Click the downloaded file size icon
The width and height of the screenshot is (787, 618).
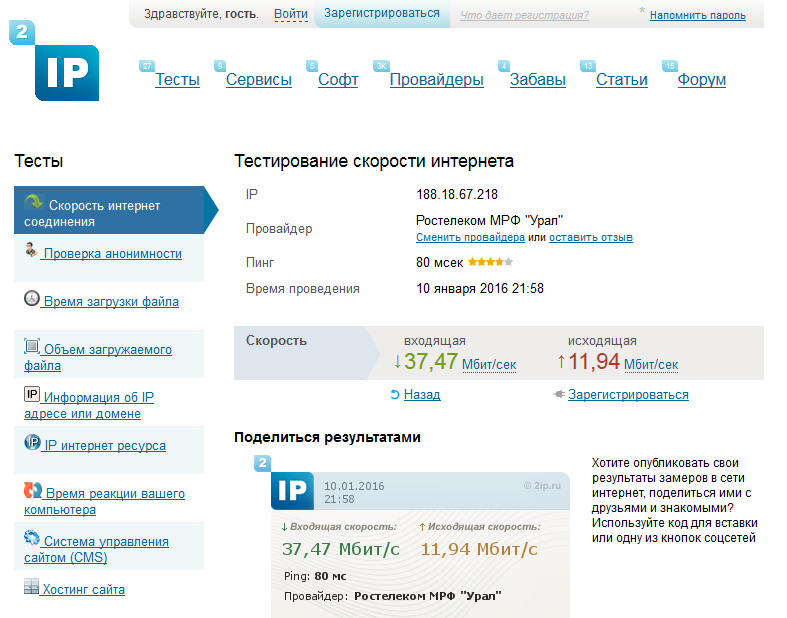pos(32,347)
